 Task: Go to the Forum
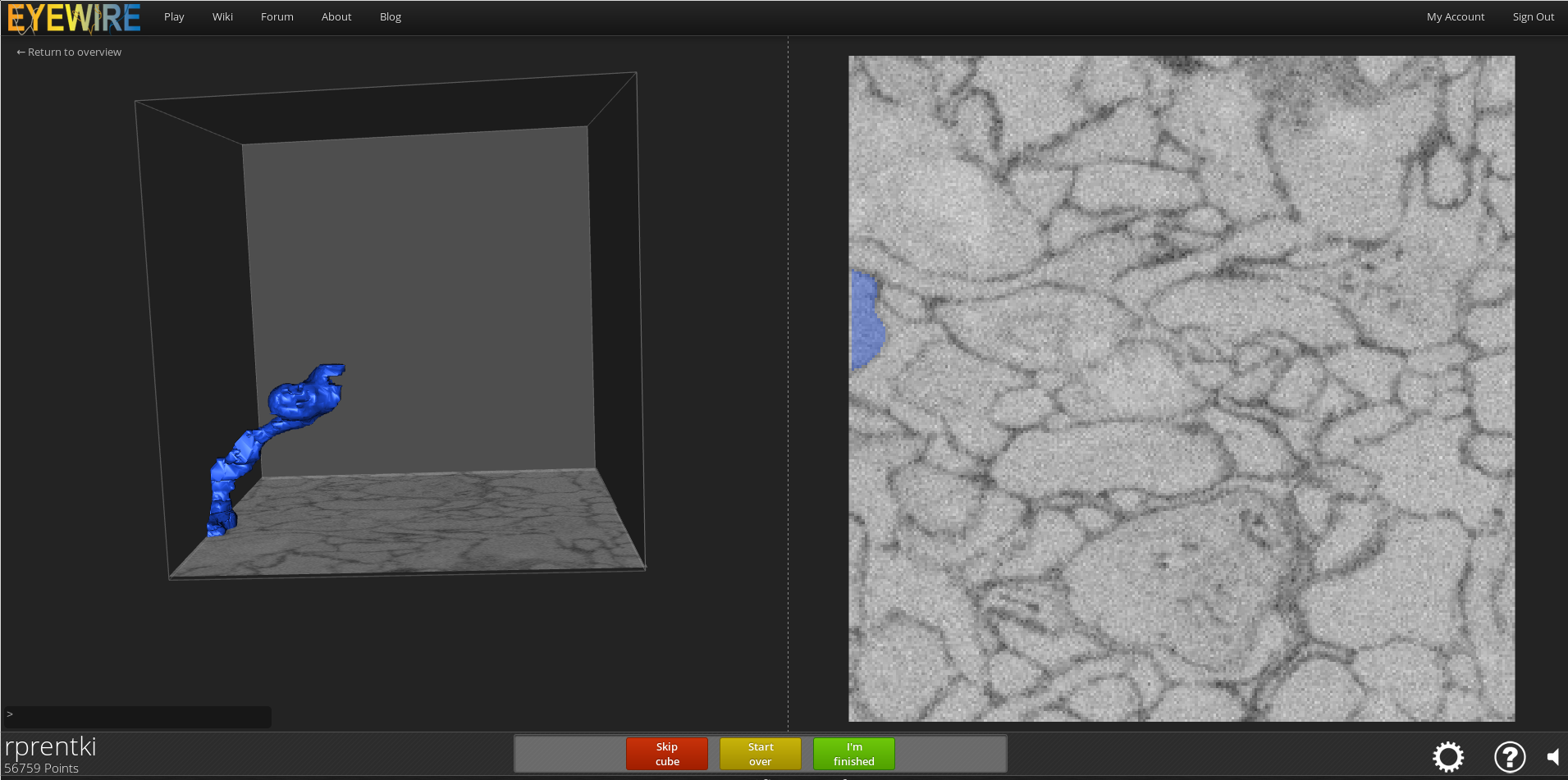(x=277, y=17)
